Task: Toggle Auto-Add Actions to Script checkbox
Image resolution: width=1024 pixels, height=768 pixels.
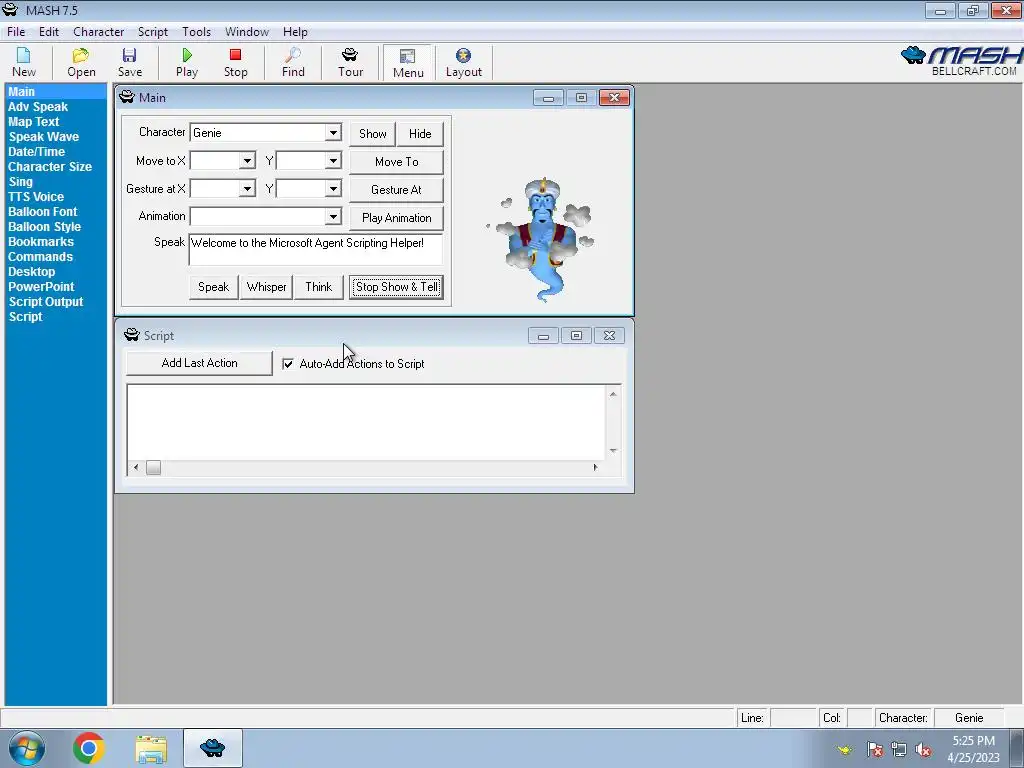Action: (287, 364)
